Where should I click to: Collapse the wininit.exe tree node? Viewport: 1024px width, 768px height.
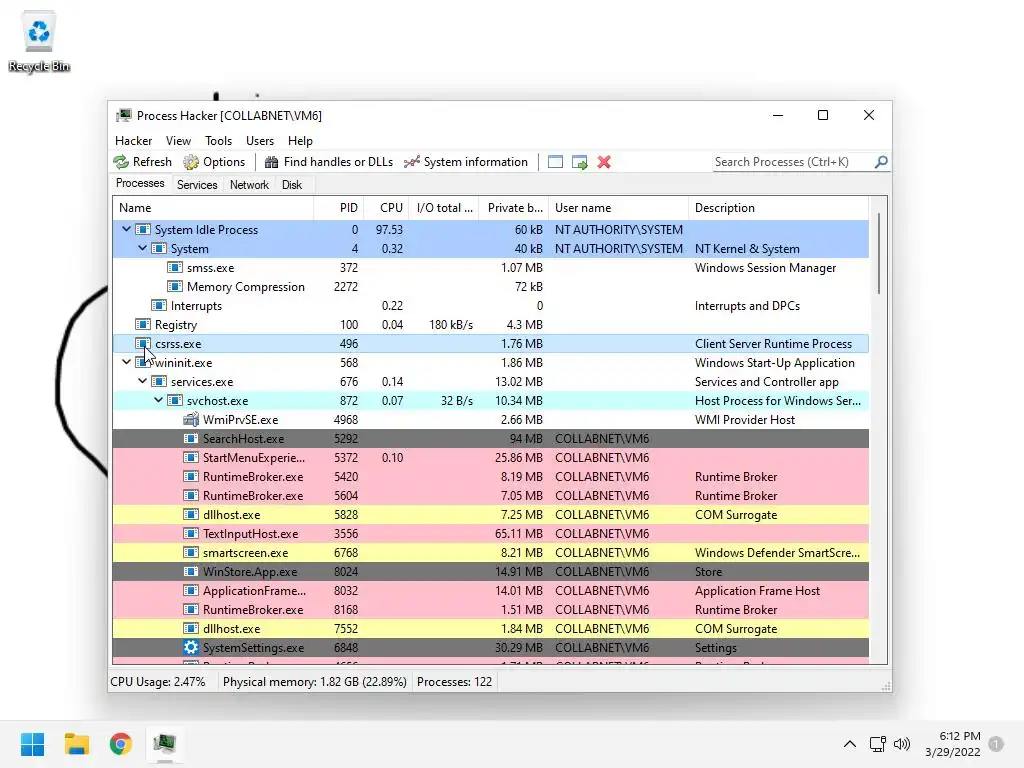tap(127, 362)
